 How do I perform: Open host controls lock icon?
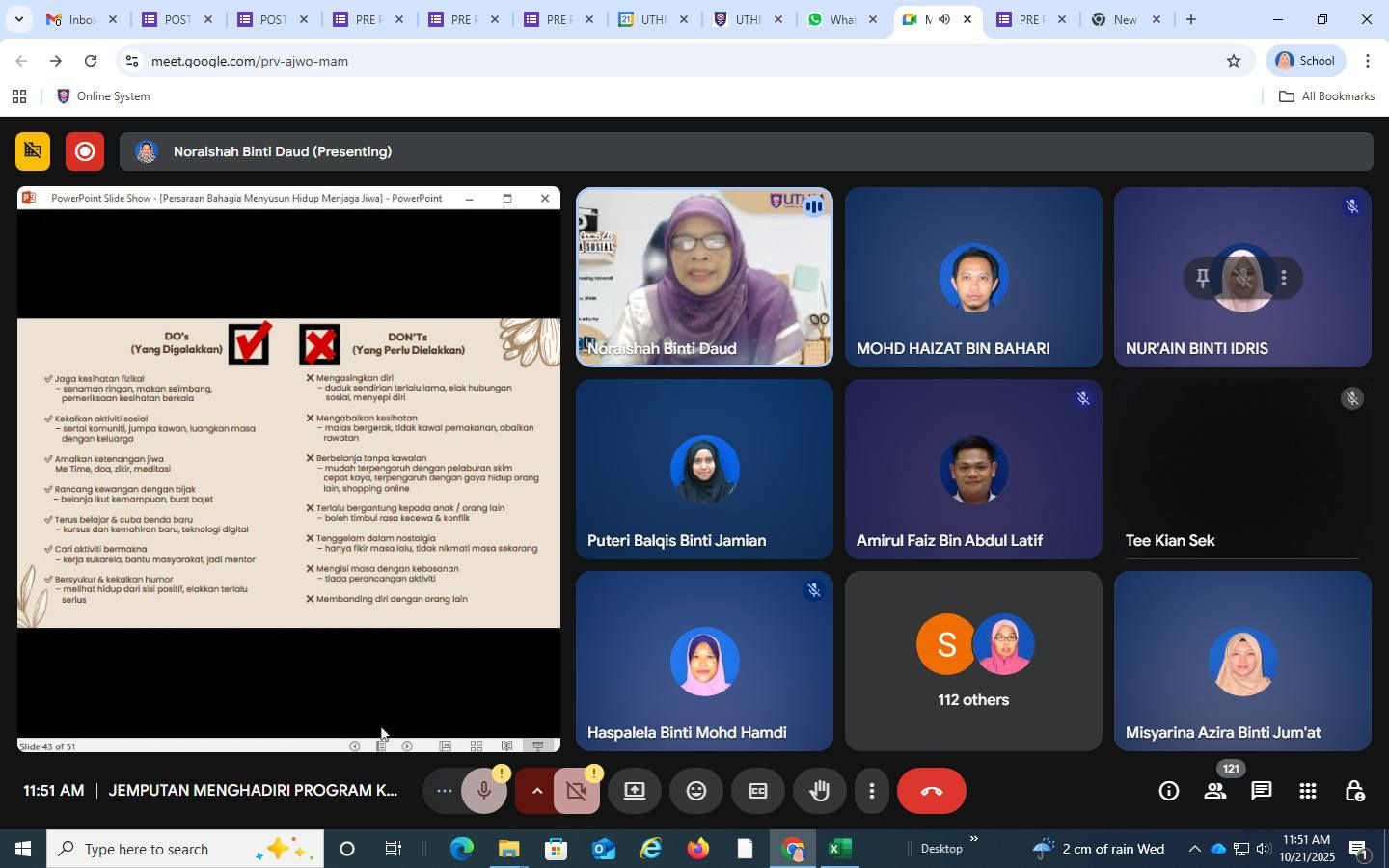[1354, 792]
